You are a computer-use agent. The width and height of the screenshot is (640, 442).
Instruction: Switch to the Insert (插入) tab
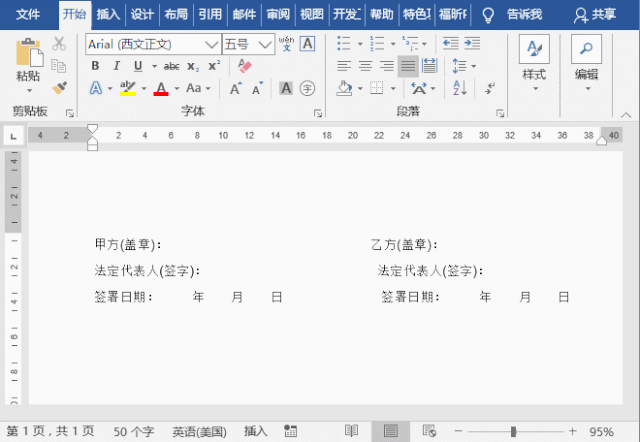coord(109,14)
